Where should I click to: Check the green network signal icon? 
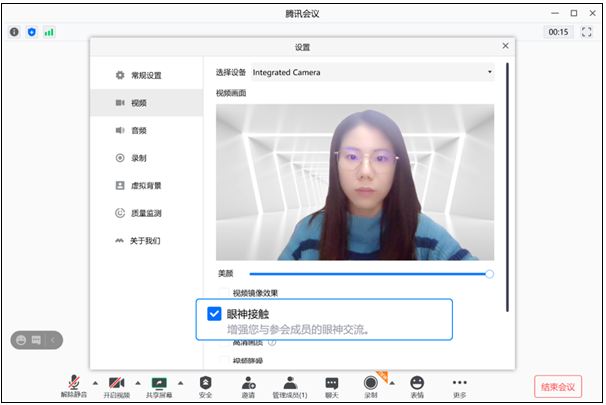pyautogui.click(x=49, y=32)
